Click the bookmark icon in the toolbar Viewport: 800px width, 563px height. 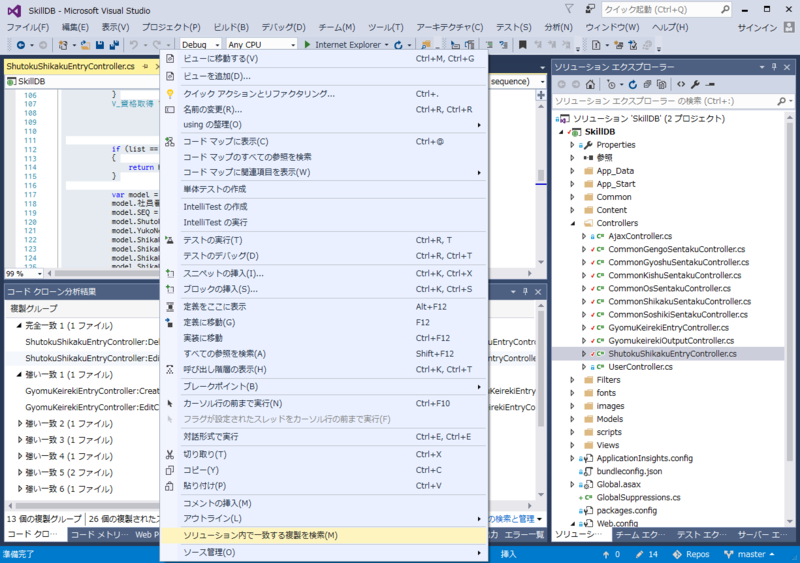[522, 45]
